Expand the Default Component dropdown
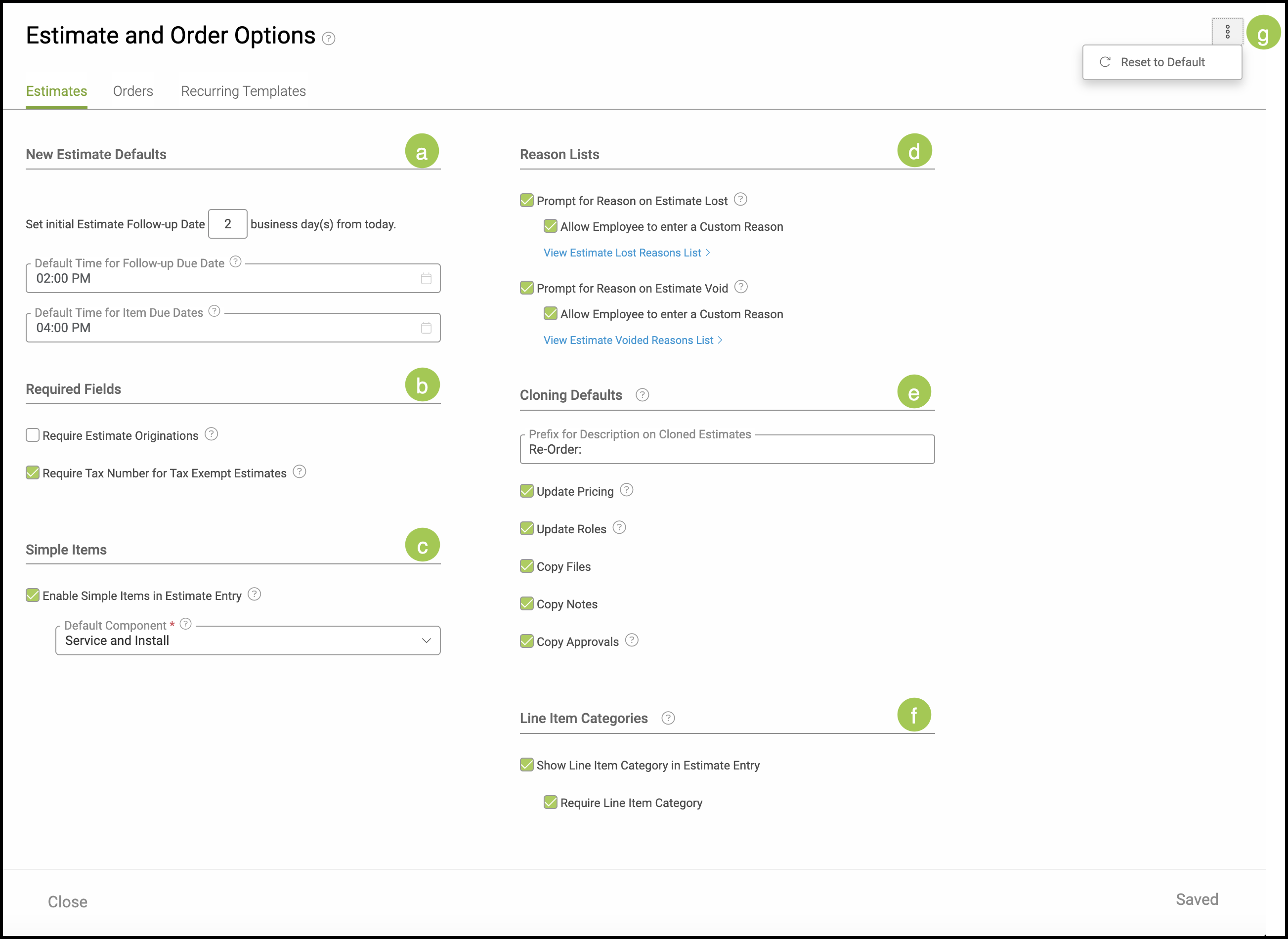 click(x=426, y=640)
